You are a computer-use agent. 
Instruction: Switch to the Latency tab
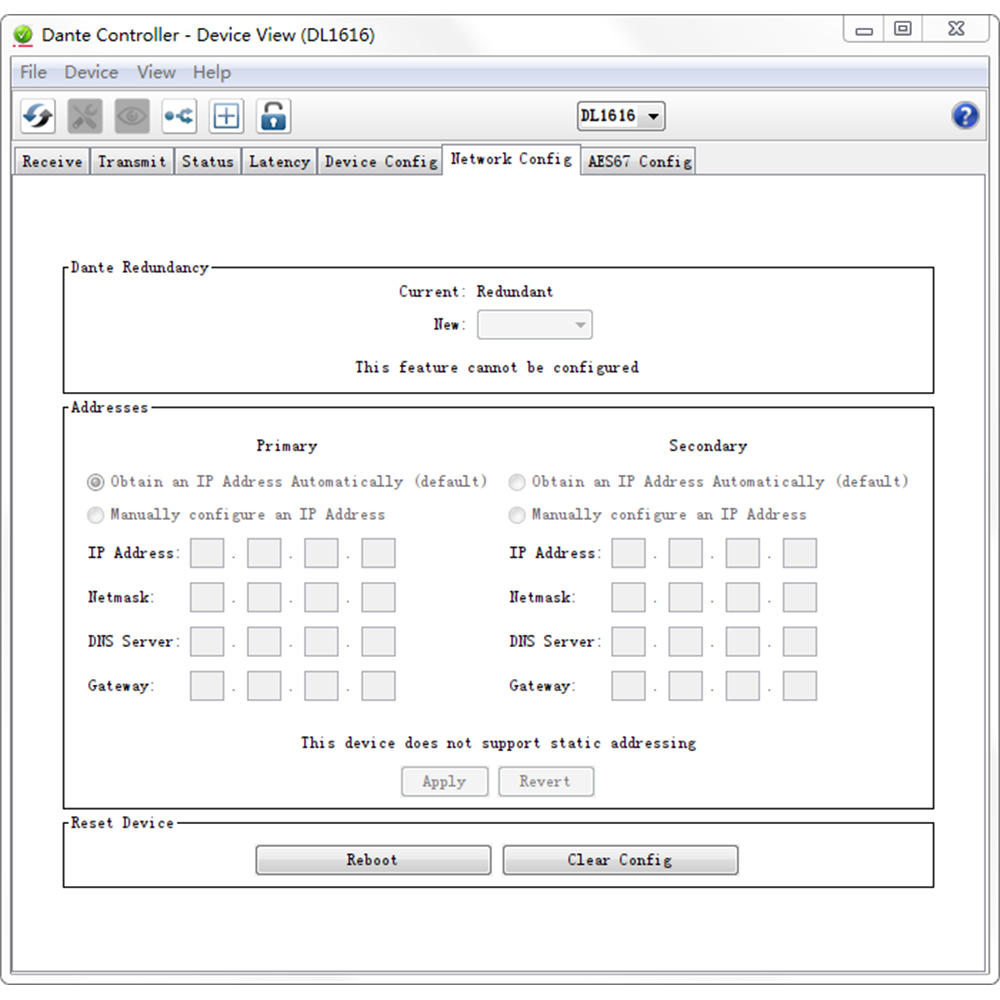click(x=279, y=161)
